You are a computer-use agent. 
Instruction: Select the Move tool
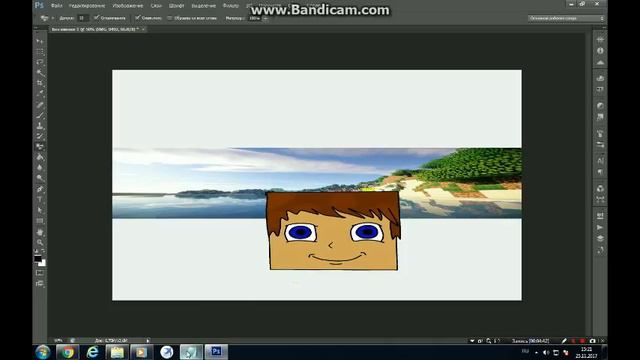pos(40,41)
